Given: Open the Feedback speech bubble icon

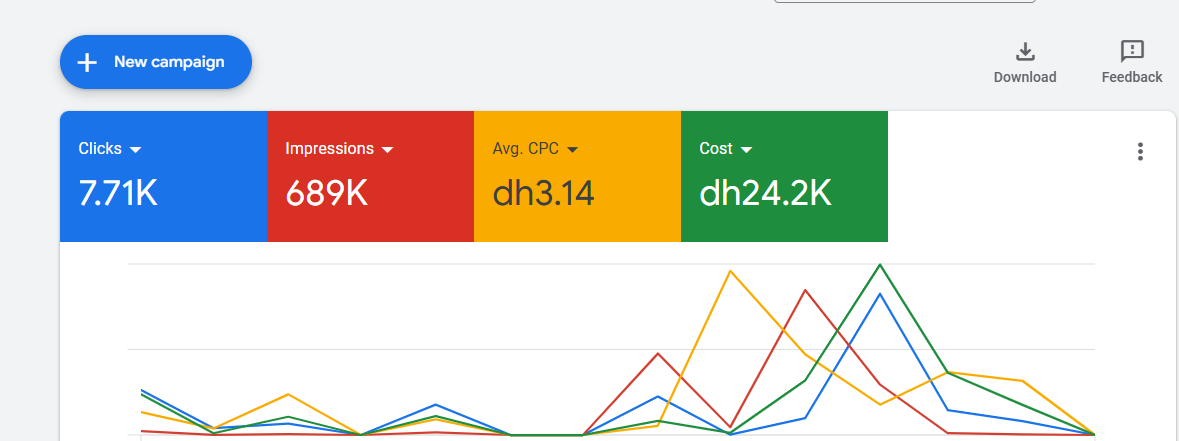Looking at the screenshot, I should [x=1132, y=52].
